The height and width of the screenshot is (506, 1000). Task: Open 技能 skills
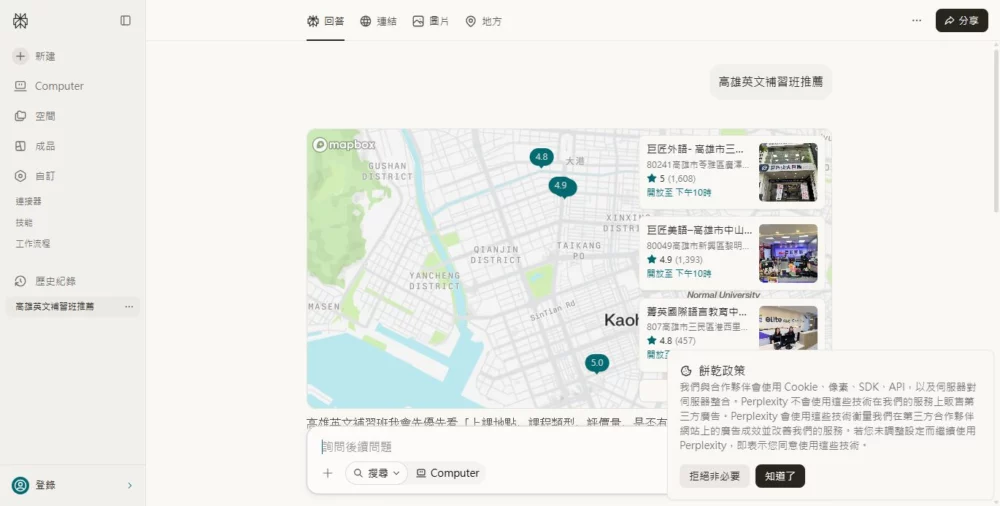pos(24,223)
